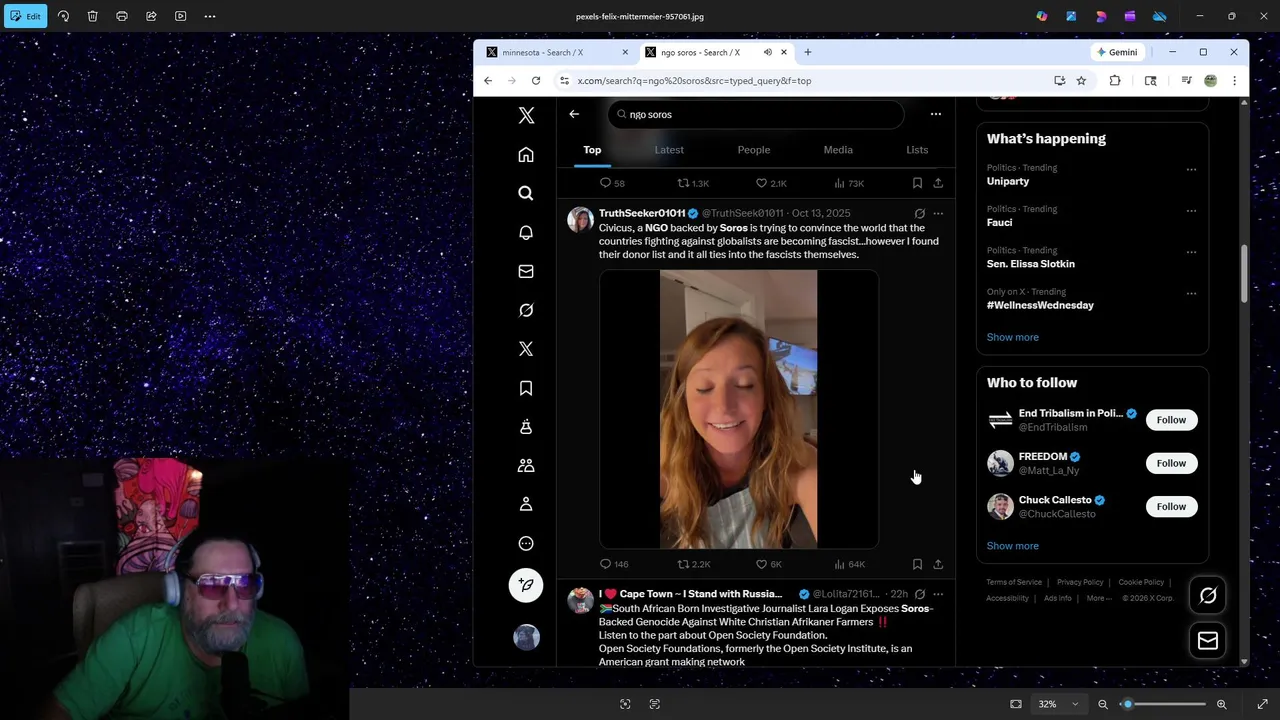The image size is (1280, 720).
Task: Click the ngo soros search field
Action: [756, 114]
